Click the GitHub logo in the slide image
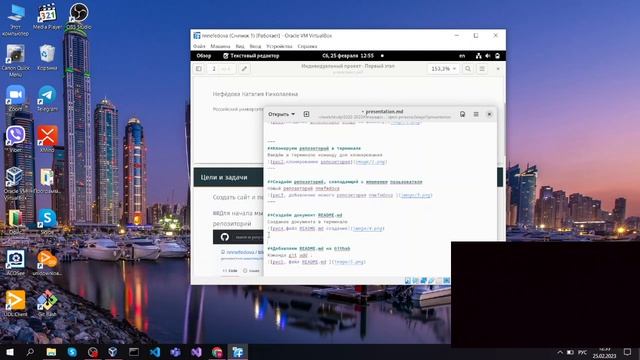Viewport: 640px width, 360px height. (224, 237)
